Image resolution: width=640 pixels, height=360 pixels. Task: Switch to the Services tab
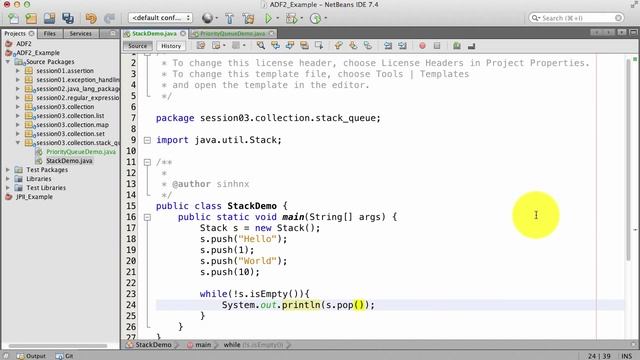pyautogui.click(x=80, y=33)
